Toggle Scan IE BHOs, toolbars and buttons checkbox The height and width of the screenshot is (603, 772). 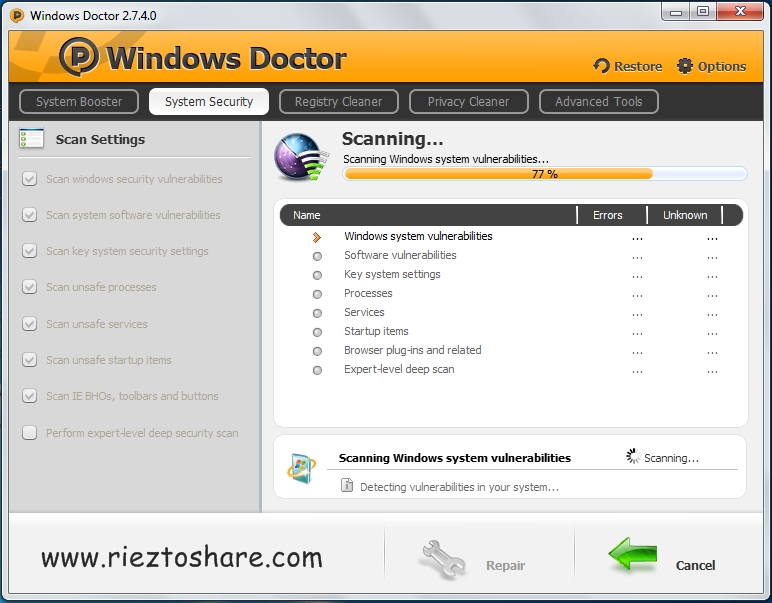point(30,396)
